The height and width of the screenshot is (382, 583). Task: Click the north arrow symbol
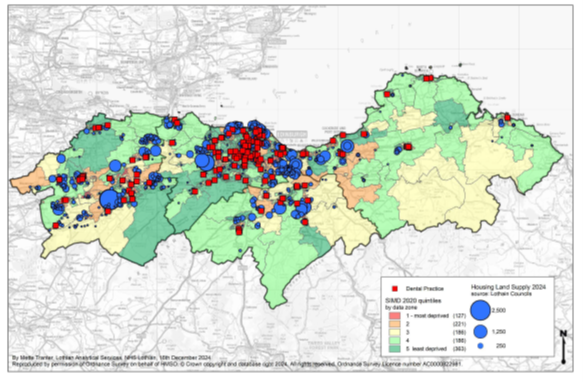tap(564, 347)
